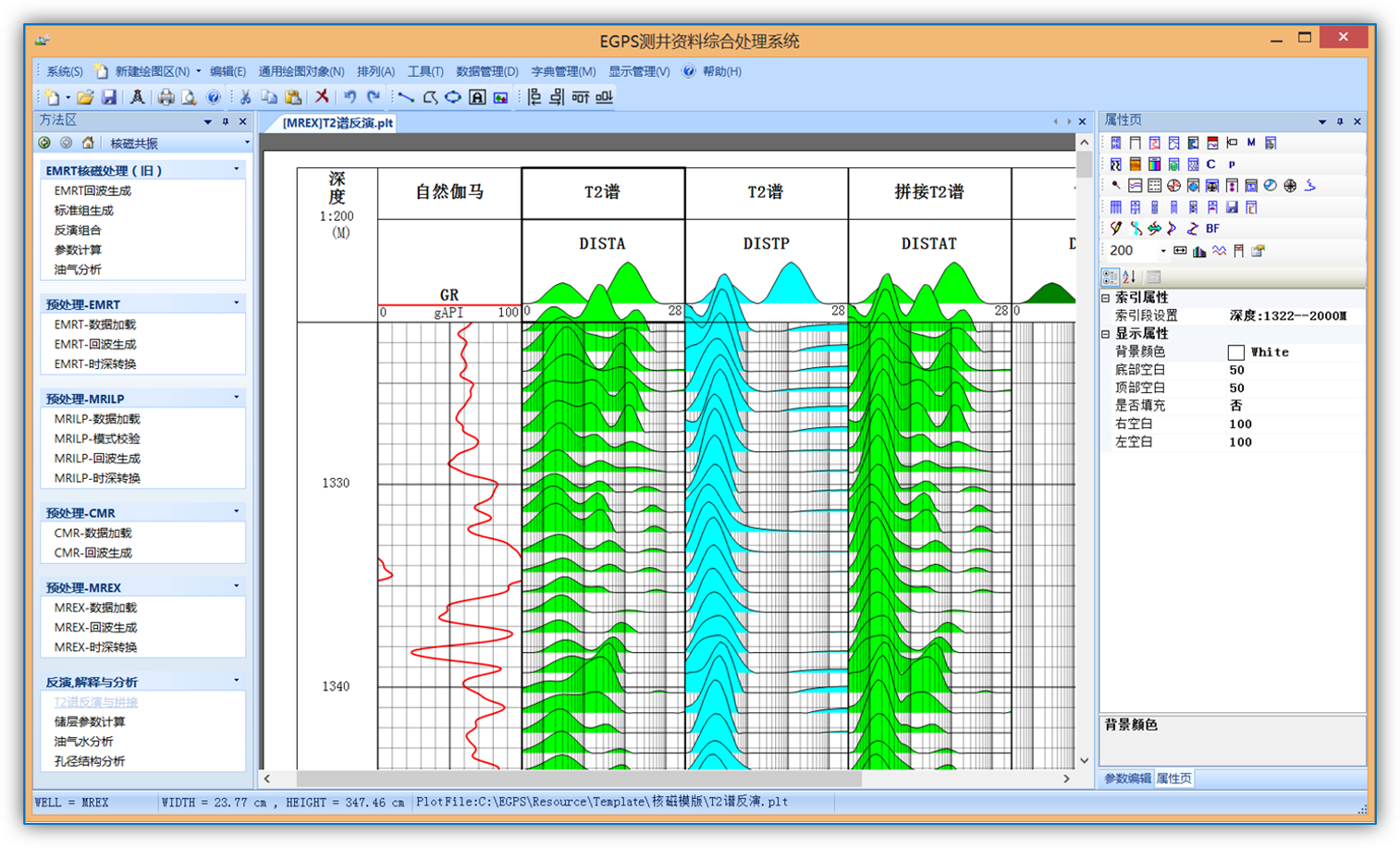Click the vertical scrollbar thumb of the plot
Viewport: 1400px width, 848px height.
(x=1084, y=165)
